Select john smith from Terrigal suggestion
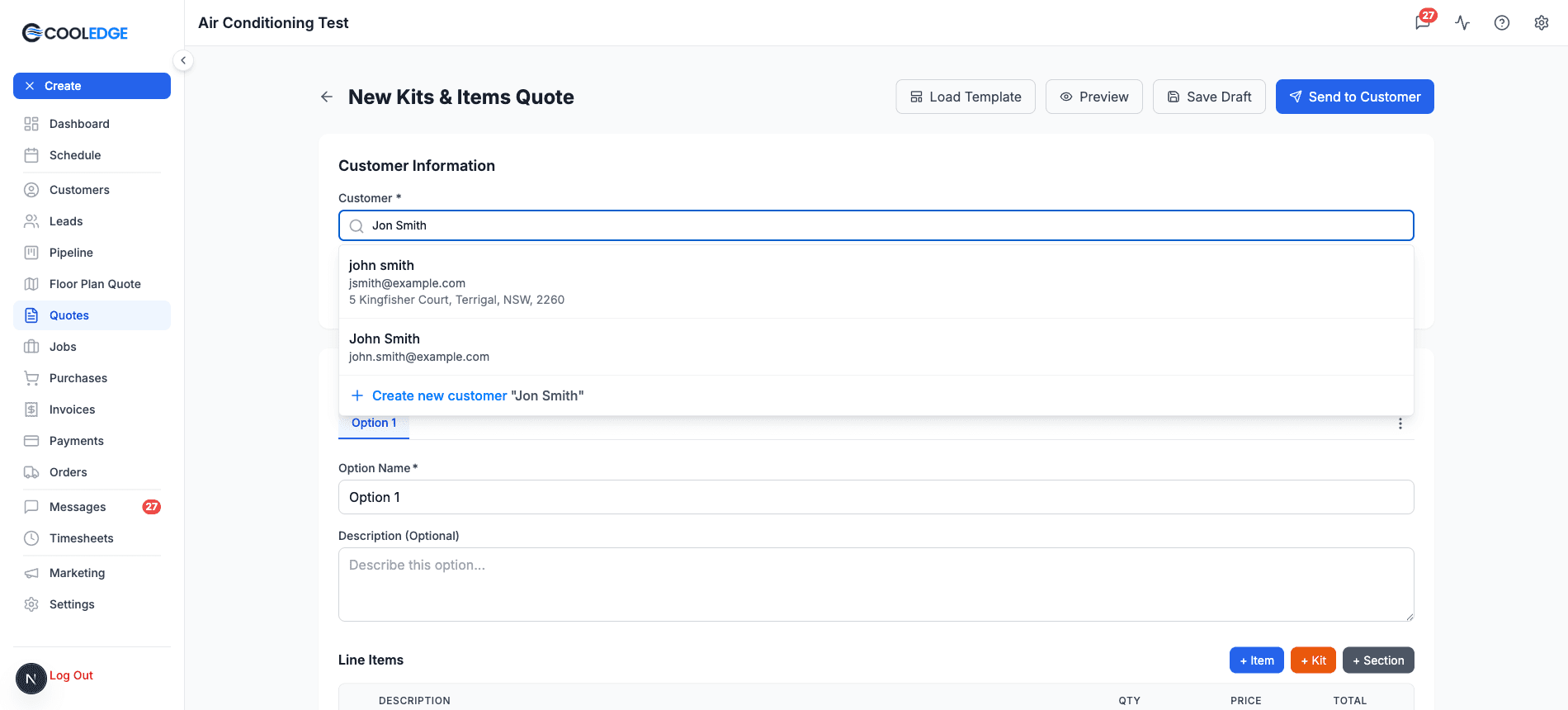Image resolution: width=1568 pixels, height=710 pixels. tap(876, 282)
